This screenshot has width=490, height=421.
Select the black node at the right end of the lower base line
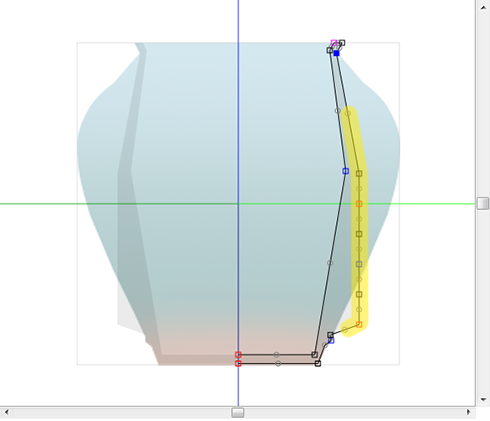pyautogui.click(x=318, y=363)
